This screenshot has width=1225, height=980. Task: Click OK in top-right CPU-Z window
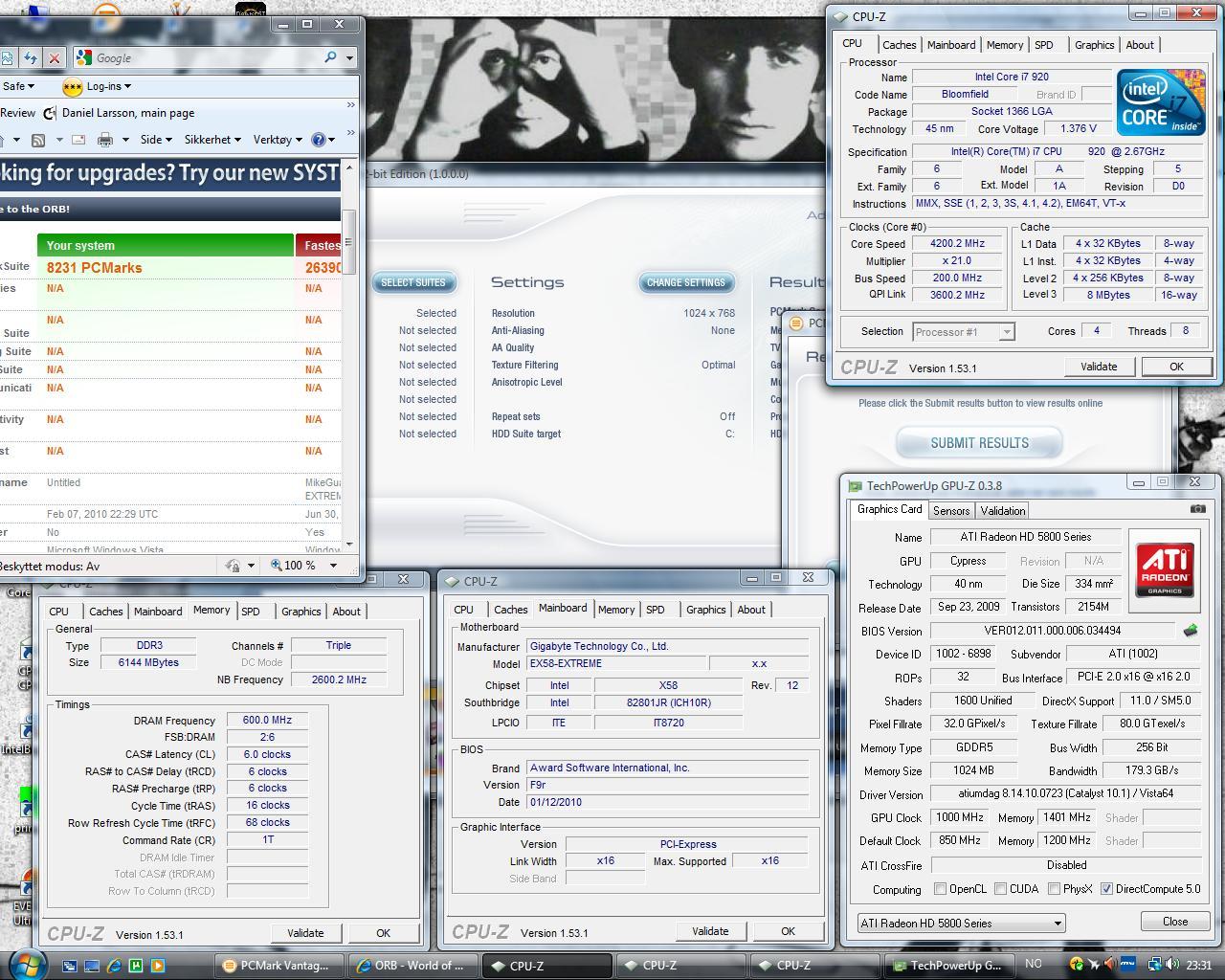coord(1176,367)
